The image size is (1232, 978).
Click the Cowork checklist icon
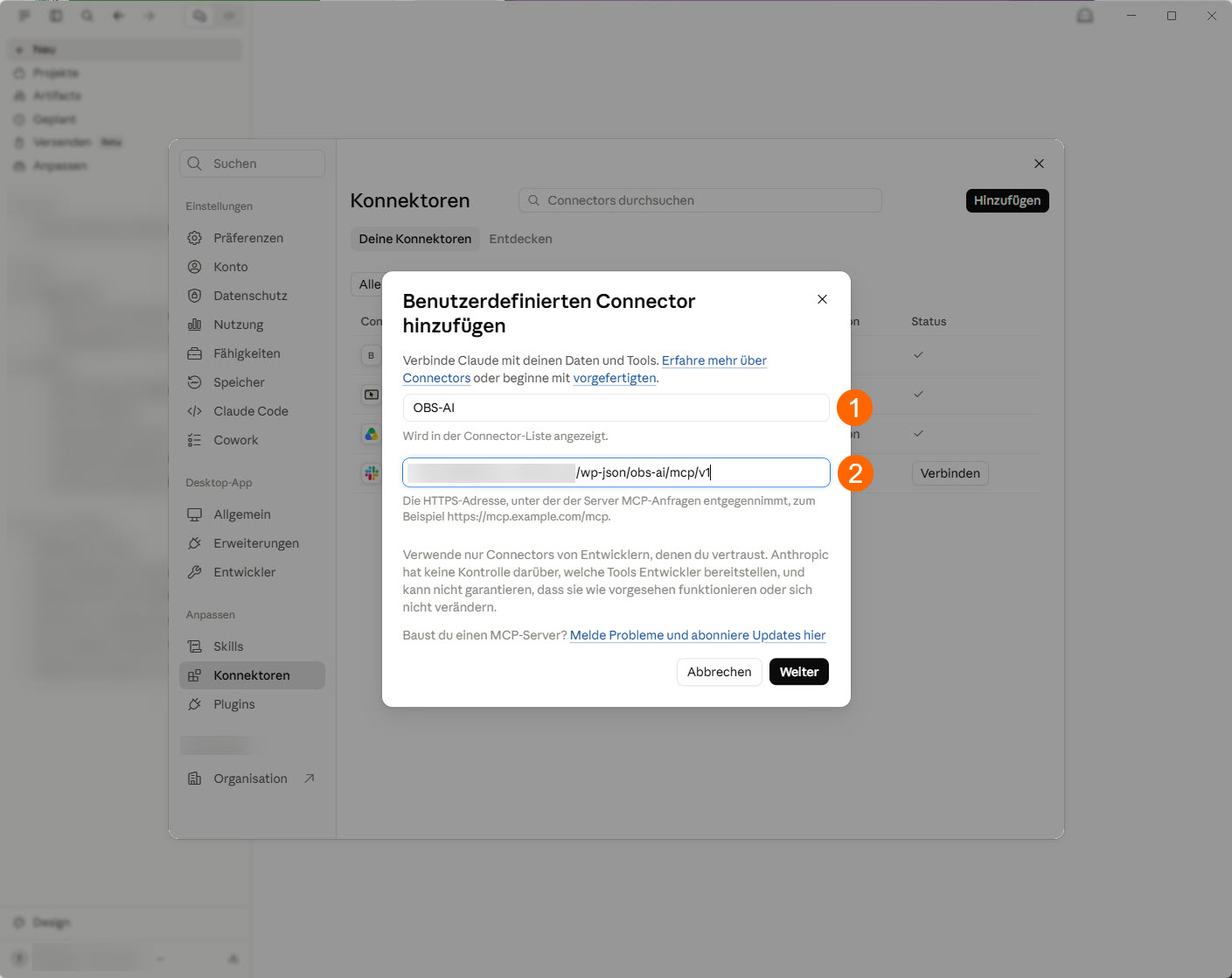point(194,440)
